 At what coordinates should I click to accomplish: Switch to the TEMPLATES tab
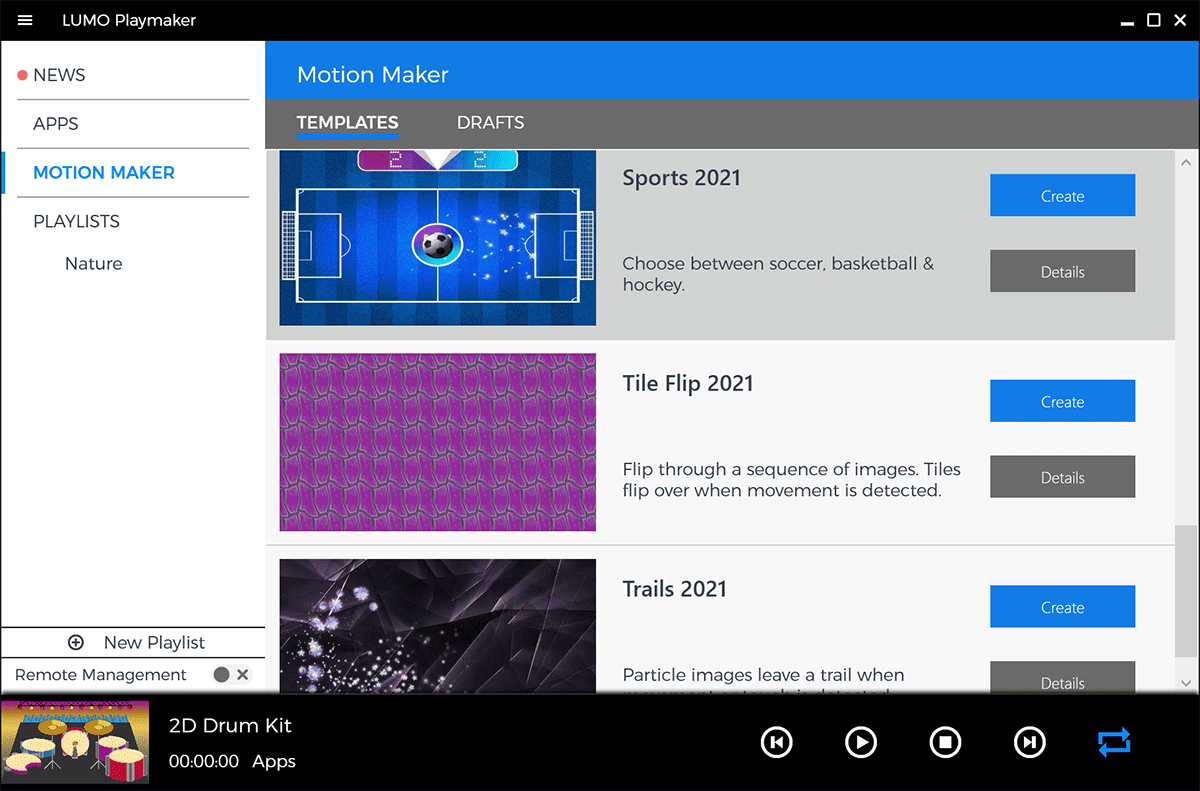pos(347,123)
